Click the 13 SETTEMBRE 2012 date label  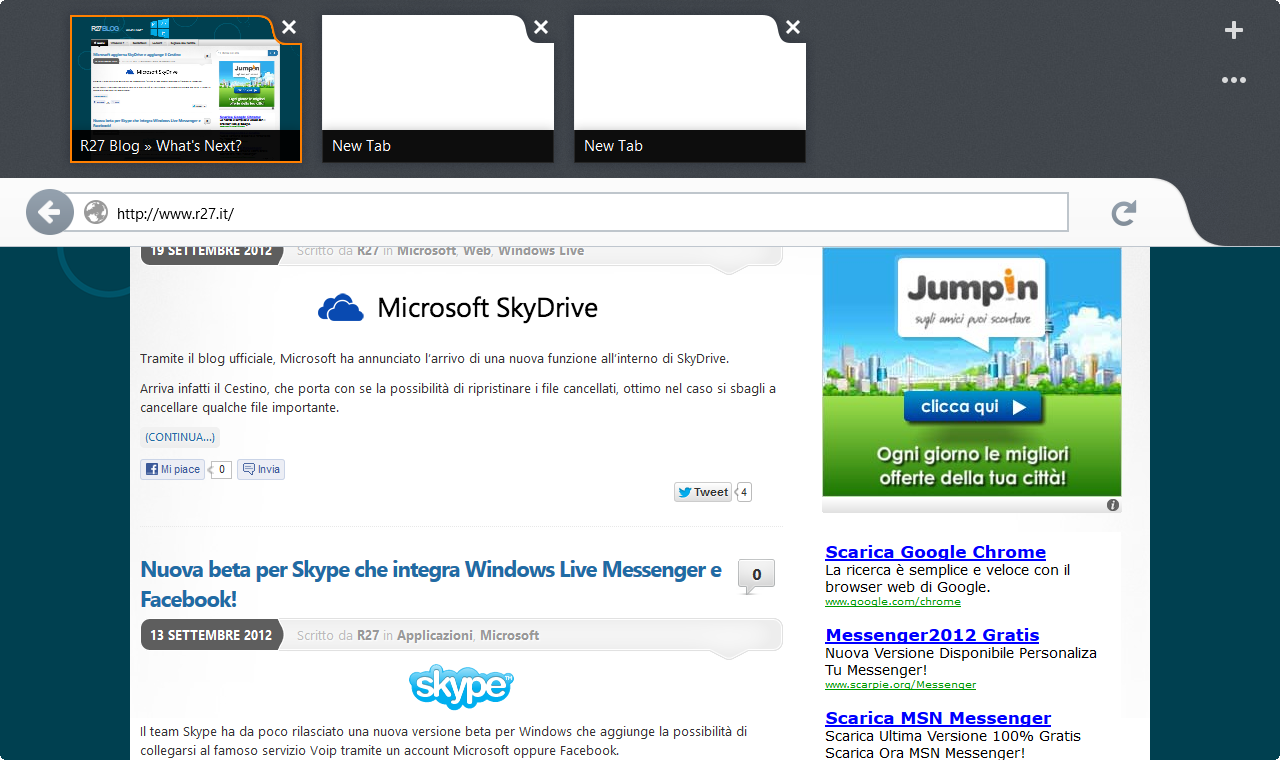click(211, 635)
